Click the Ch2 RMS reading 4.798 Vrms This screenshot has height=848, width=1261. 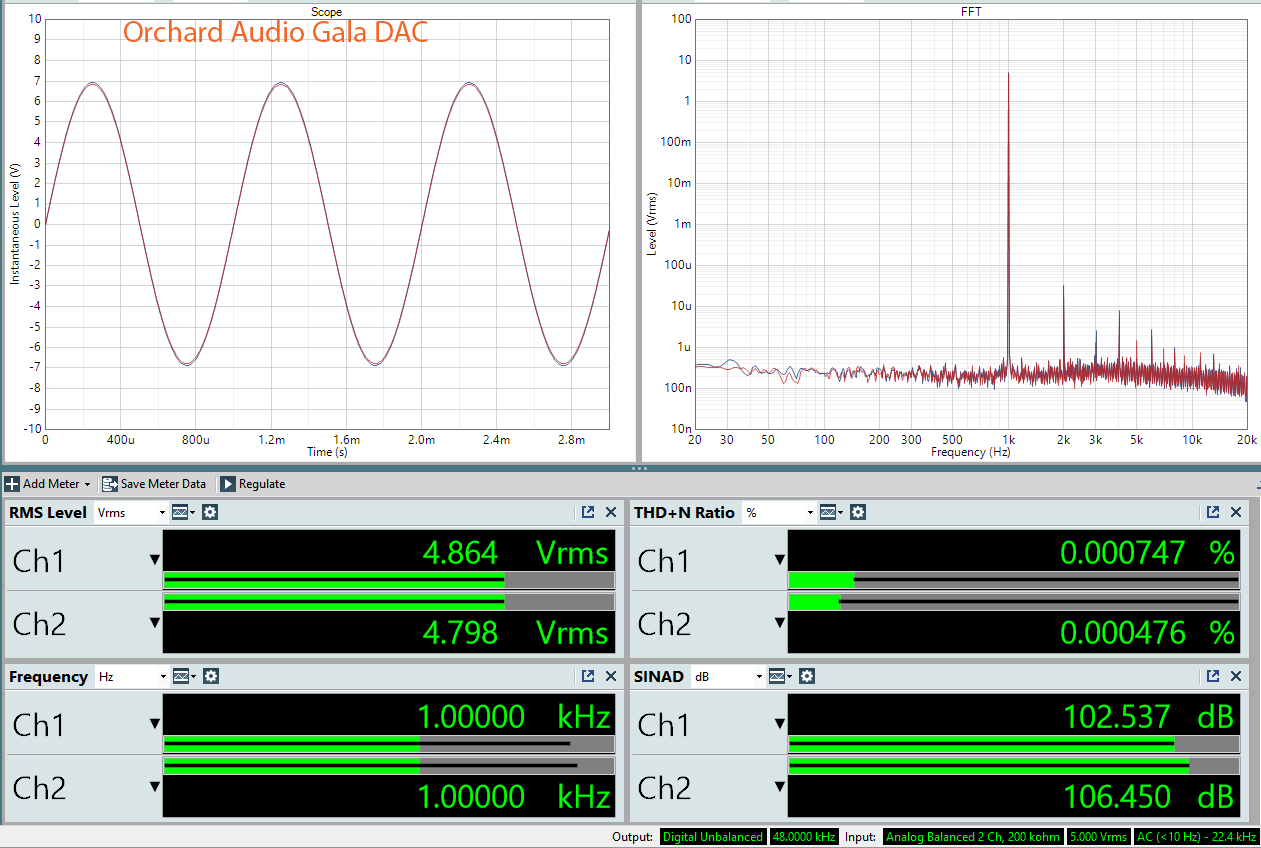click(x=515, y=632)
